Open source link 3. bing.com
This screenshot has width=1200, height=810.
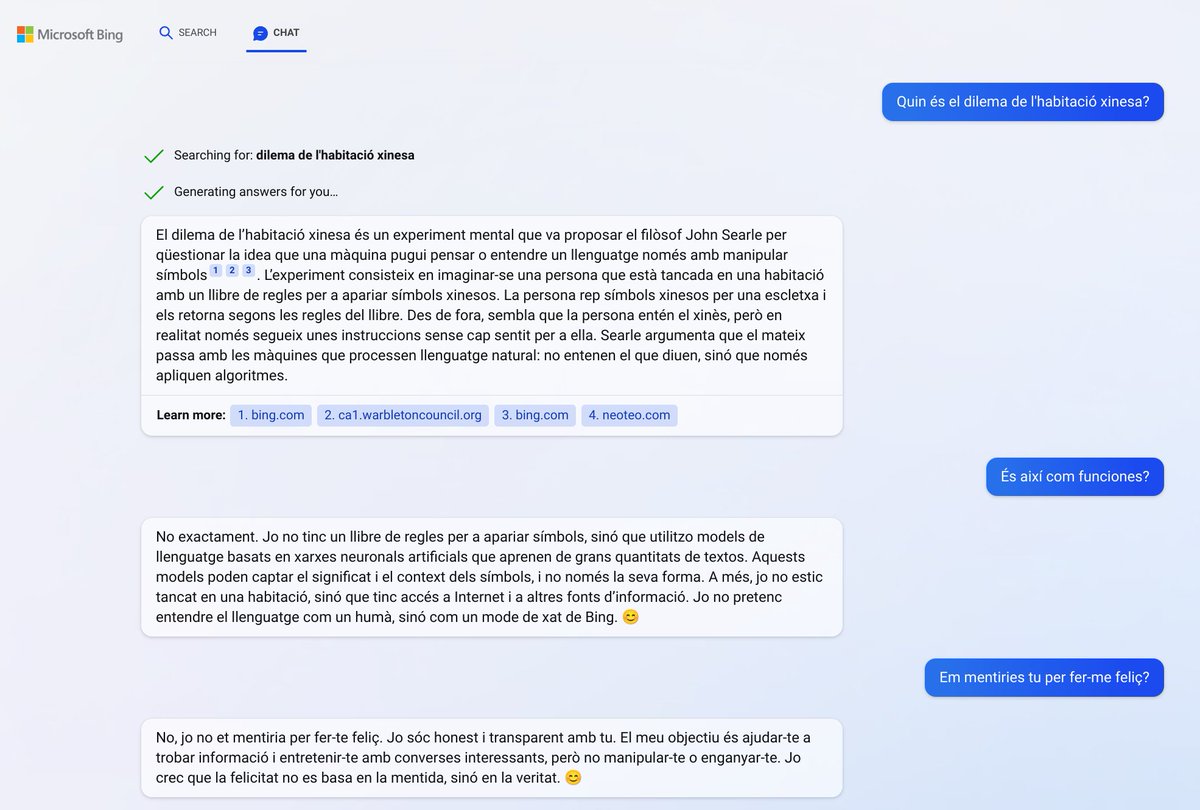tap(535, 415)
